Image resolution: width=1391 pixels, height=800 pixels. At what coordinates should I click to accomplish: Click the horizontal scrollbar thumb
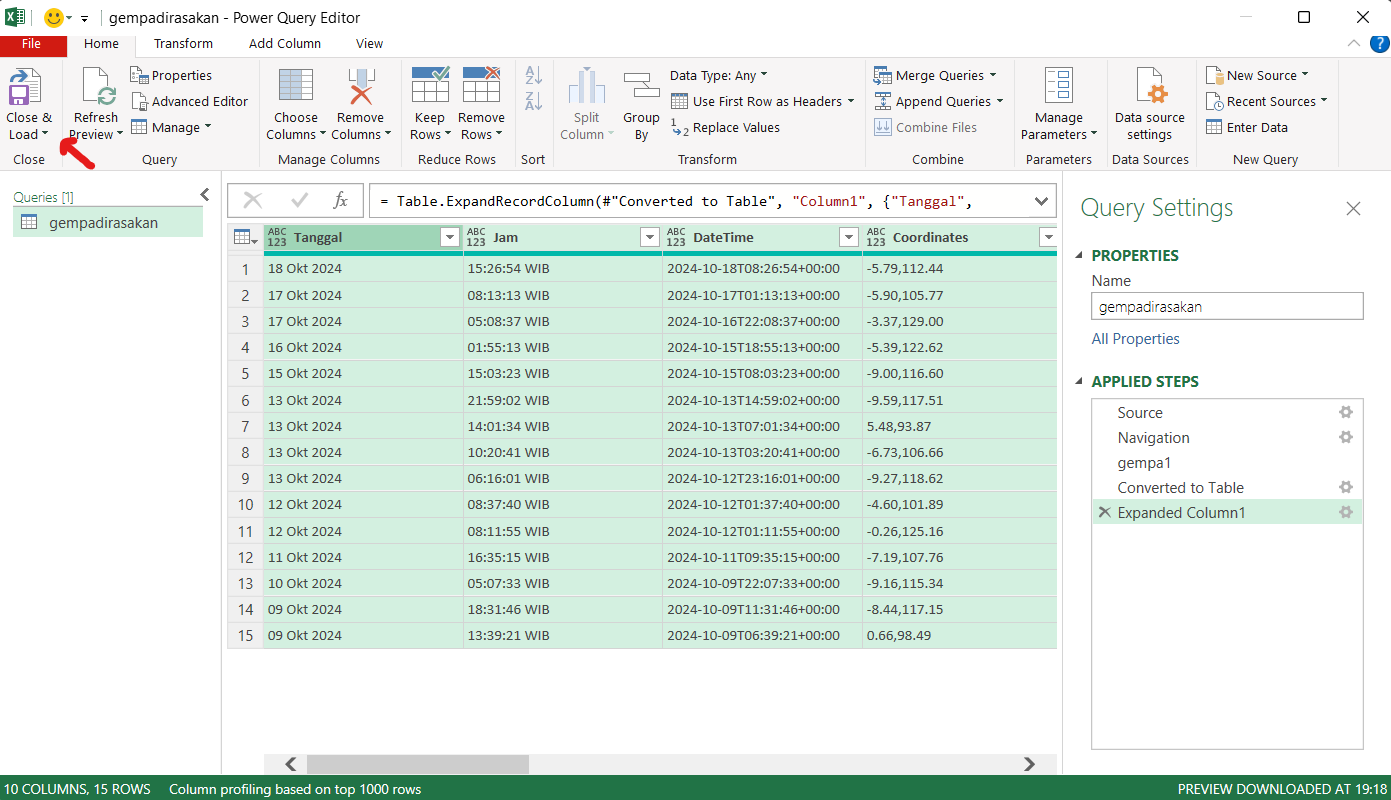417,764
